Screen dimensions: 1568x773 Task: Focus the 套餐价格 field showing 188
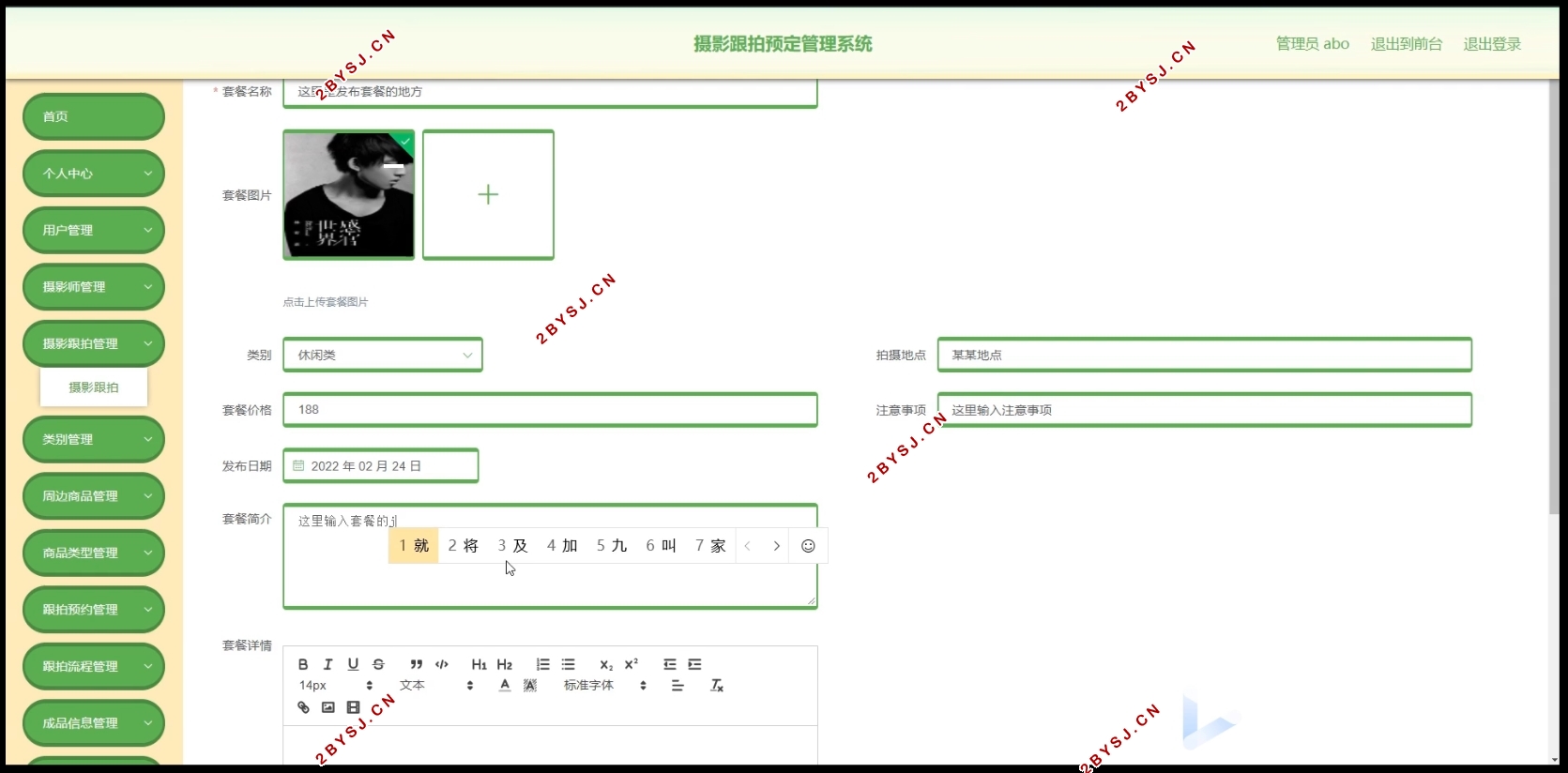(550, 410)
